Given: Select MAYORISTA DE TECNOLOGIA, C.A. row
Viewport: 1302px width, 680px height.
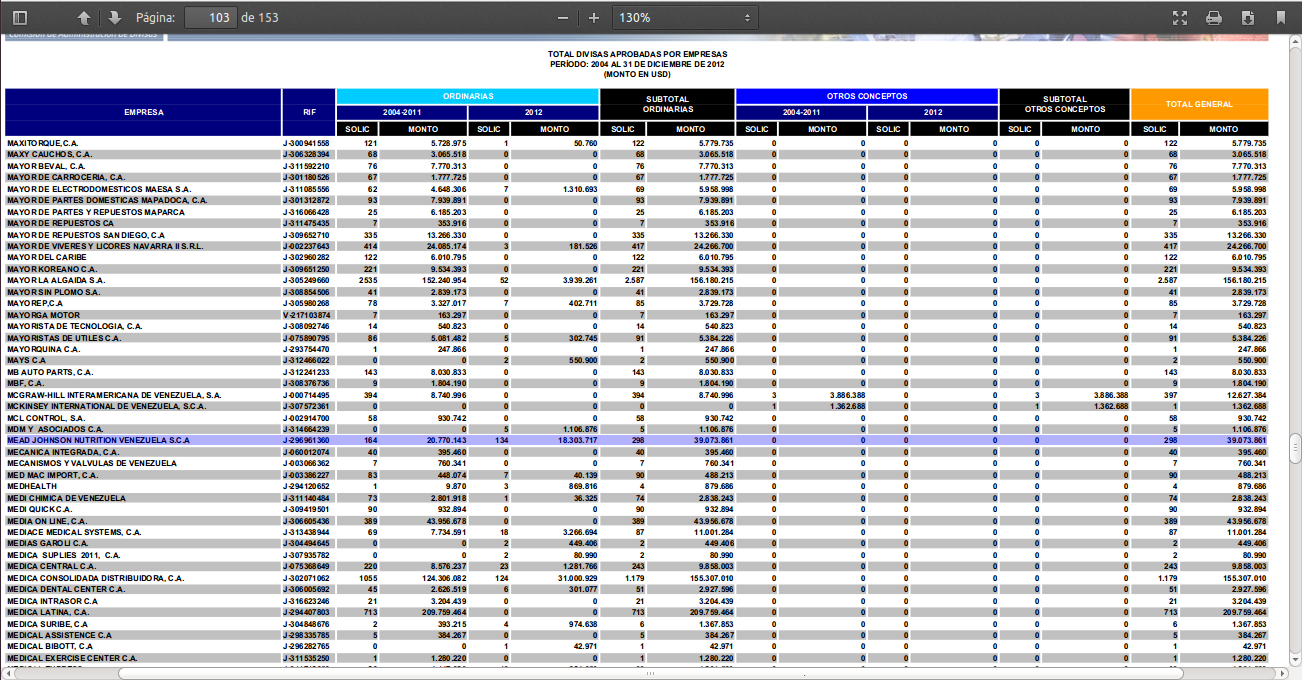Looking at the screenshot, I should tap(637, 326).
